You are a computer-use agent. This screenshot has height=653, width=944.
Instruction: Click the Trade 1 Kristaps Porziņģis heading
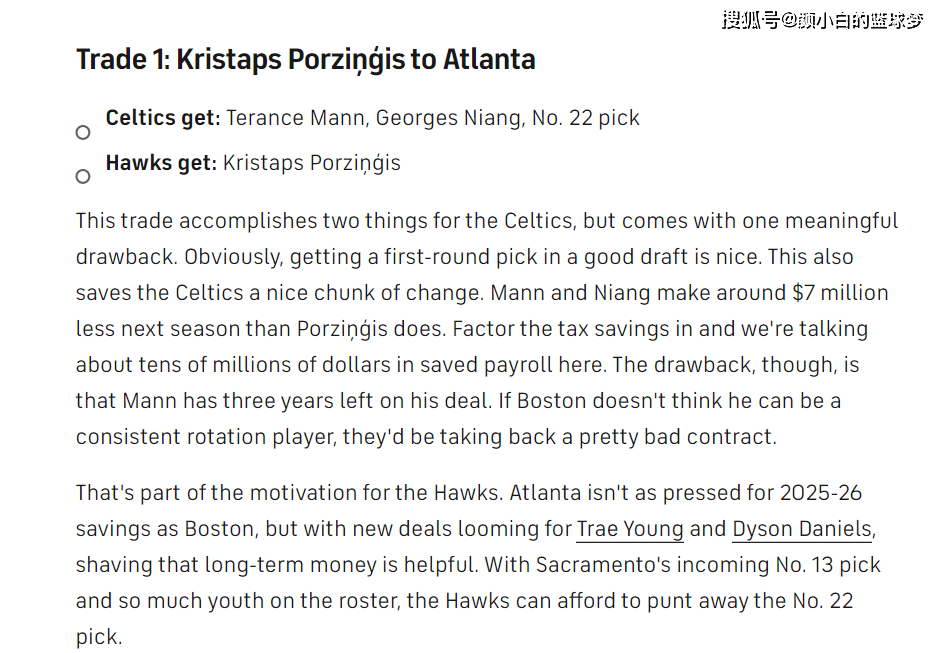306,60
